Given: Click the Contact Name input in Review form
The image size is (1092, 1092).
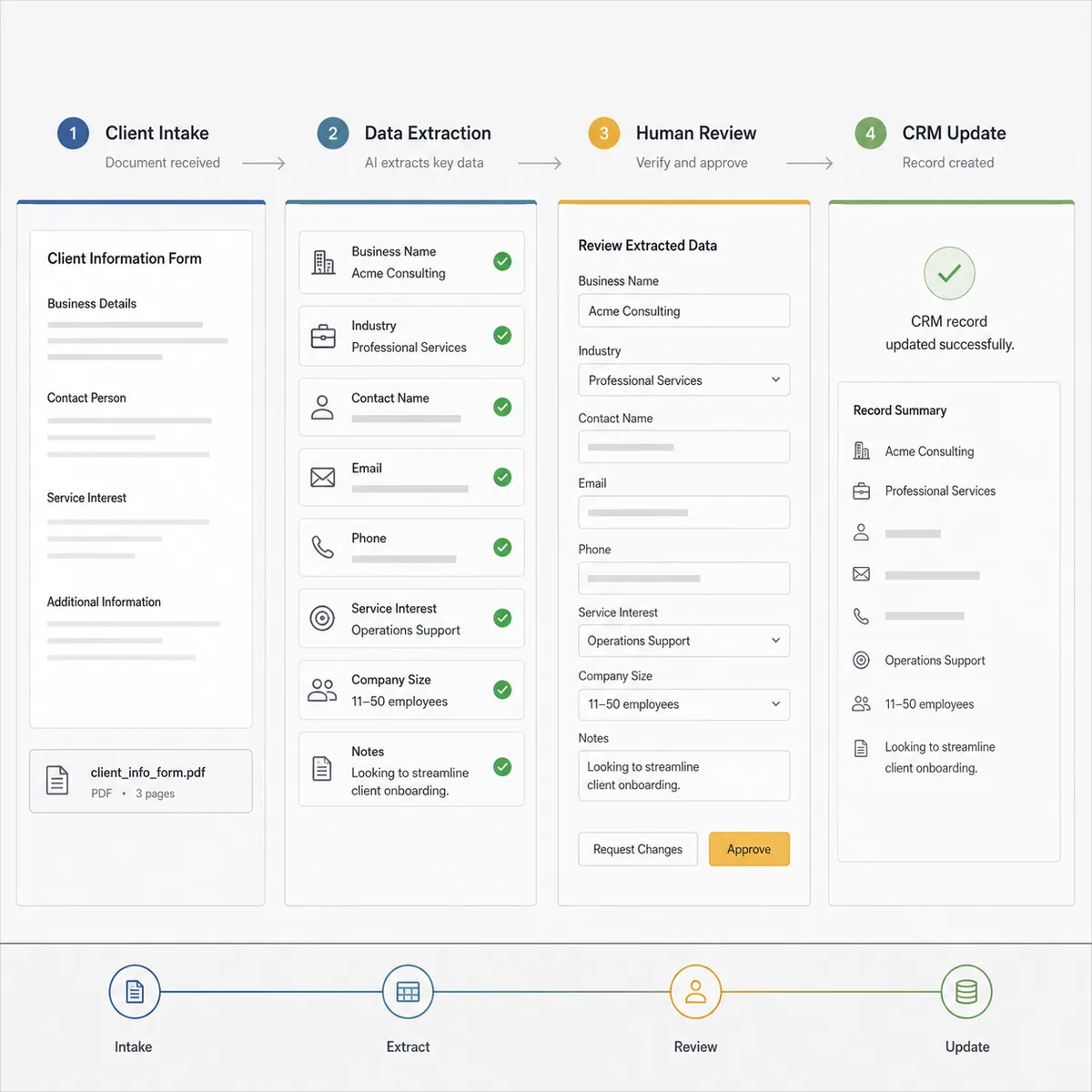Looking at the screenshot, I should [x=684, y=447].
